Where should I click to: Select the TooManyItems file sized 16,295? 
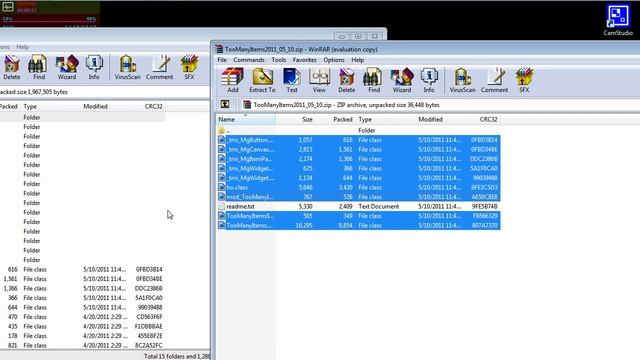(358, 225)
